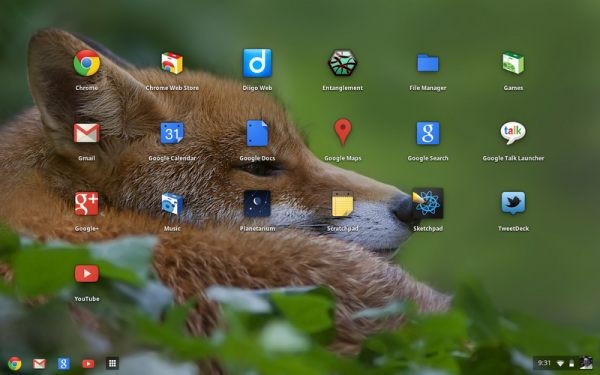Viewport: 600px width, 375px height.
Task: Open TweetDeck
Action: click(x=513, y=203)
